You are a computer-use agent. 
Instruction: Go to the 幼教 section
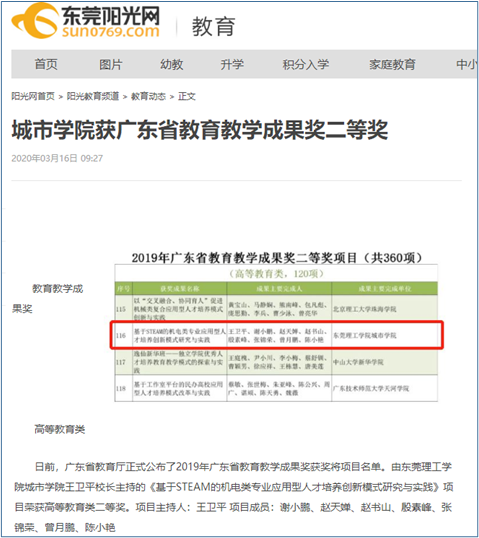(172, 64)
